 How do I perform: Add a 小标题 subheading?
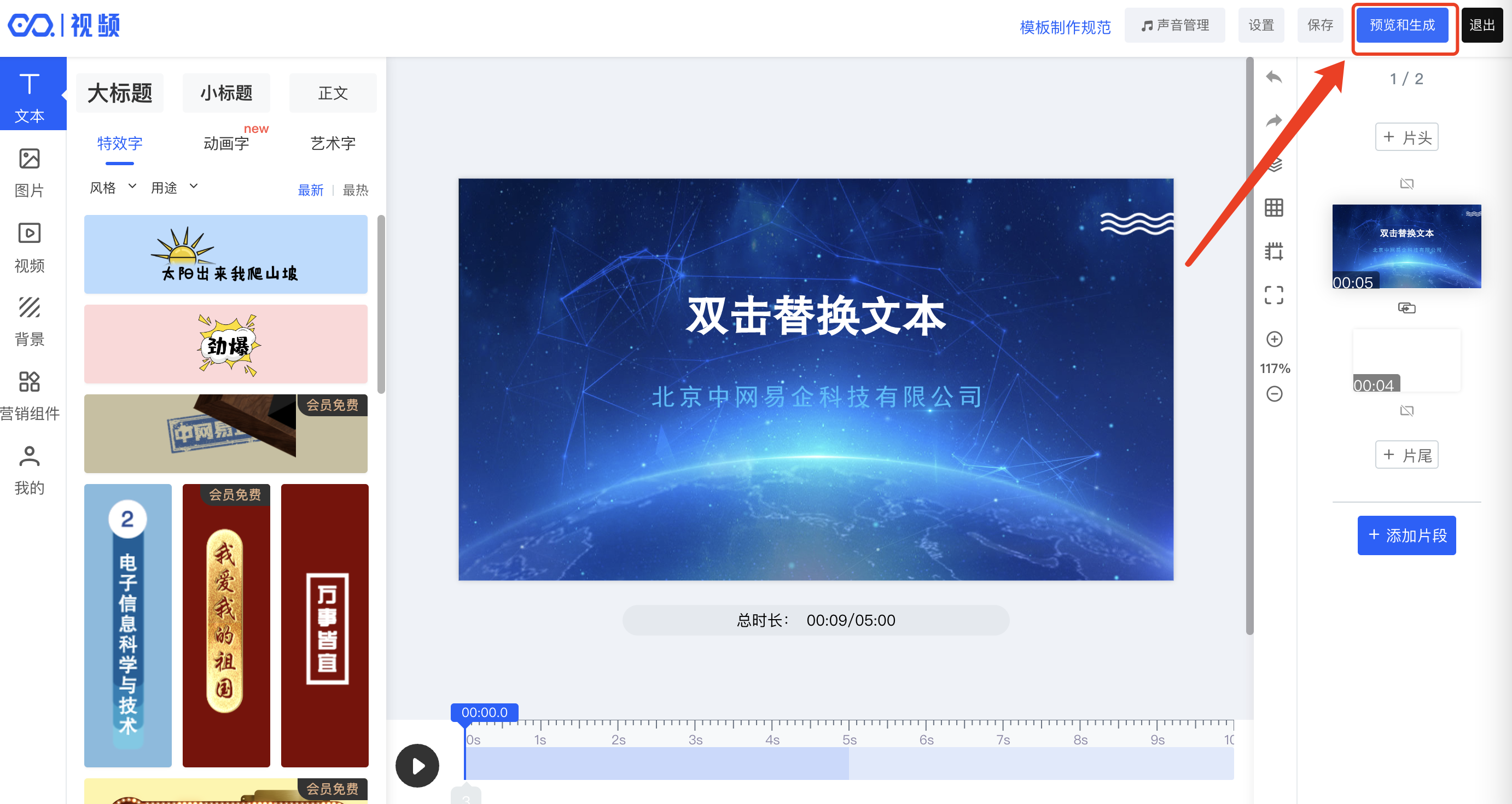tap(226, 94)
